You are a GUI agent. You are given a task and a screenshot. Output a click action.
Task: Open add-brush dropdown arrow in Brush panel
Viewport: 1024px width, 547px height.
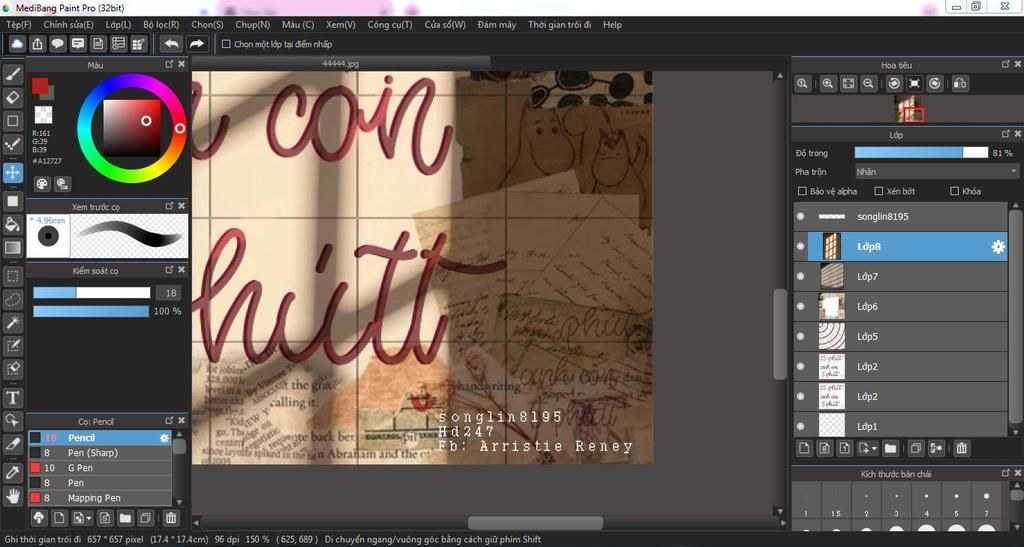tap(89, 519)
